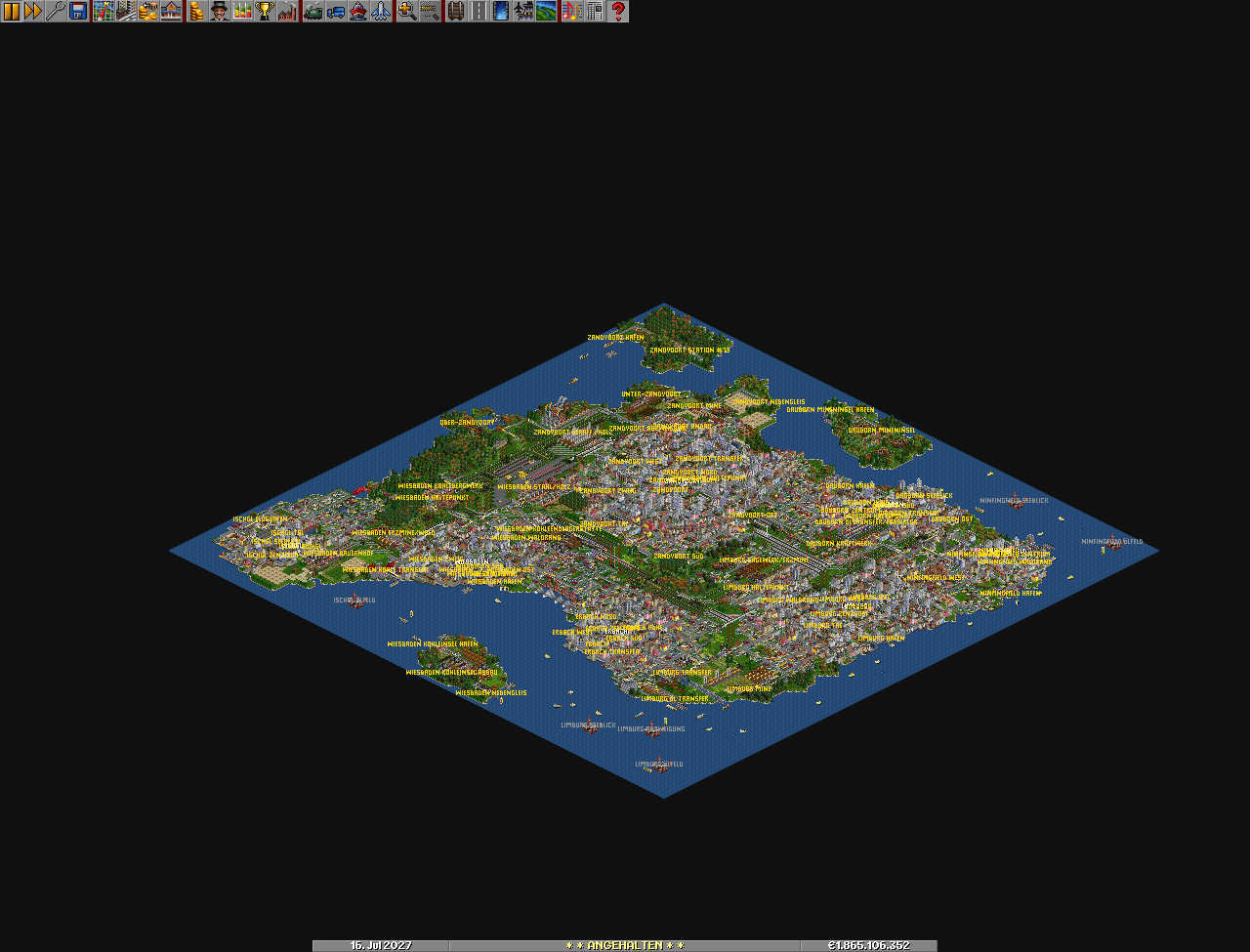1250x952 pixels.
Task: Open company info manager face icon
Action: click(219, 12)
